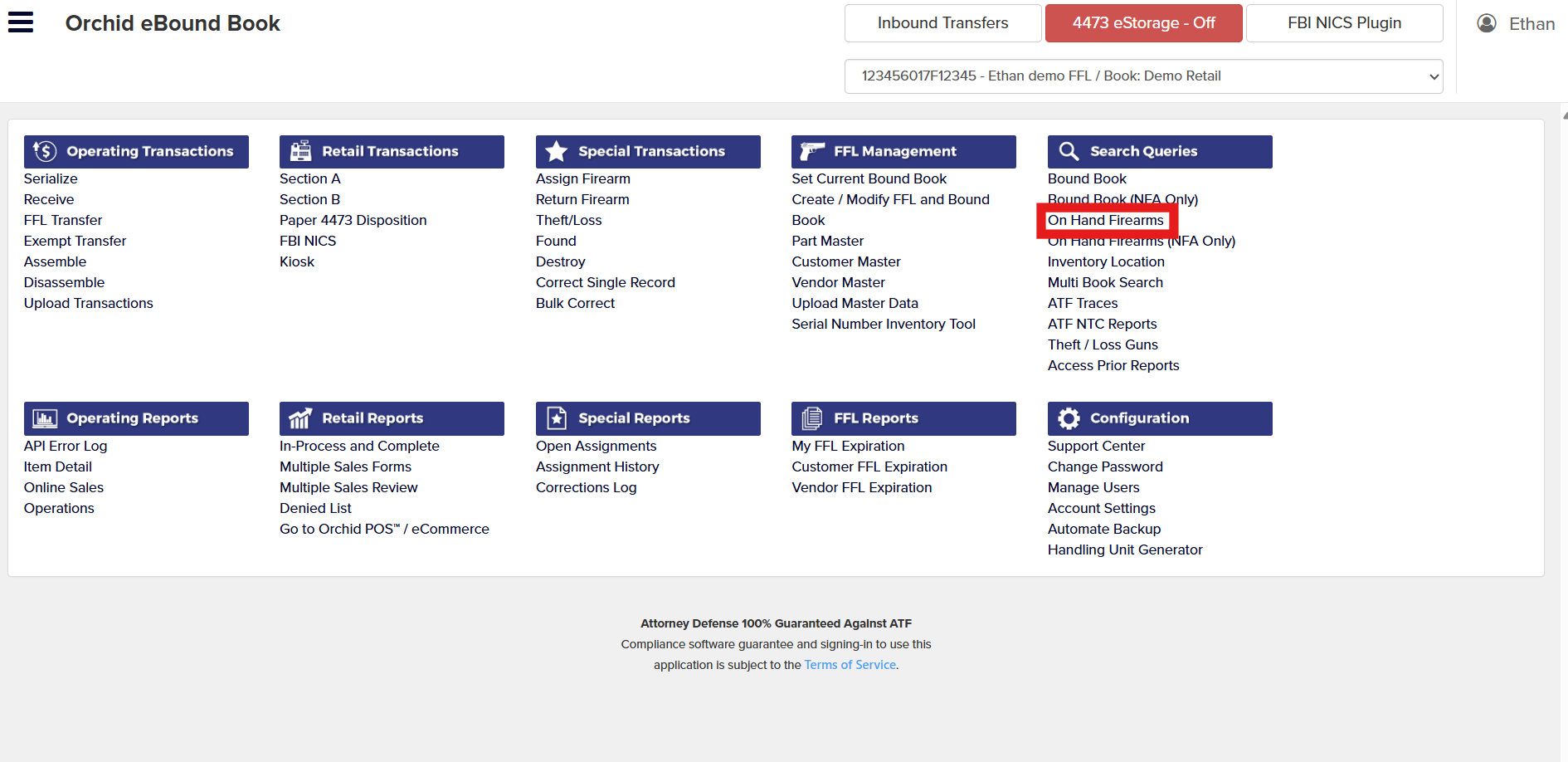Click the FFL Reports documents icon
The width and height of the screenshot is (1568, 762).
click(812, 418)
